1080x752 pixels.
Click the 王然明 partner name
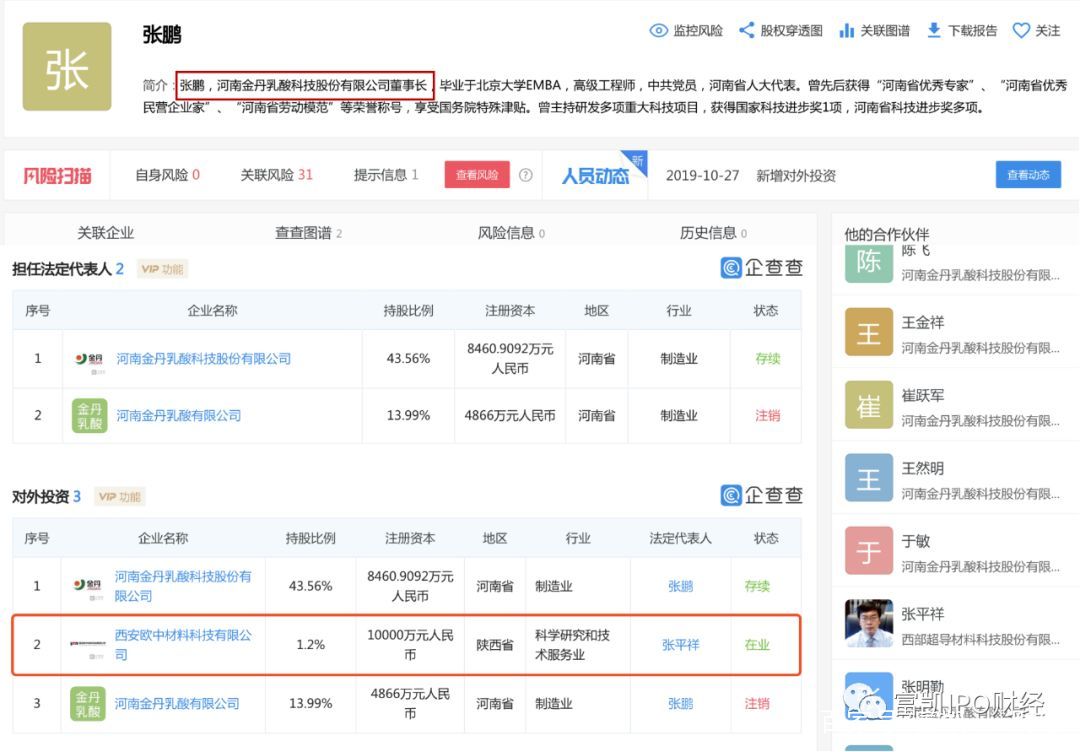pyautogui.click(x=923, y=468)
